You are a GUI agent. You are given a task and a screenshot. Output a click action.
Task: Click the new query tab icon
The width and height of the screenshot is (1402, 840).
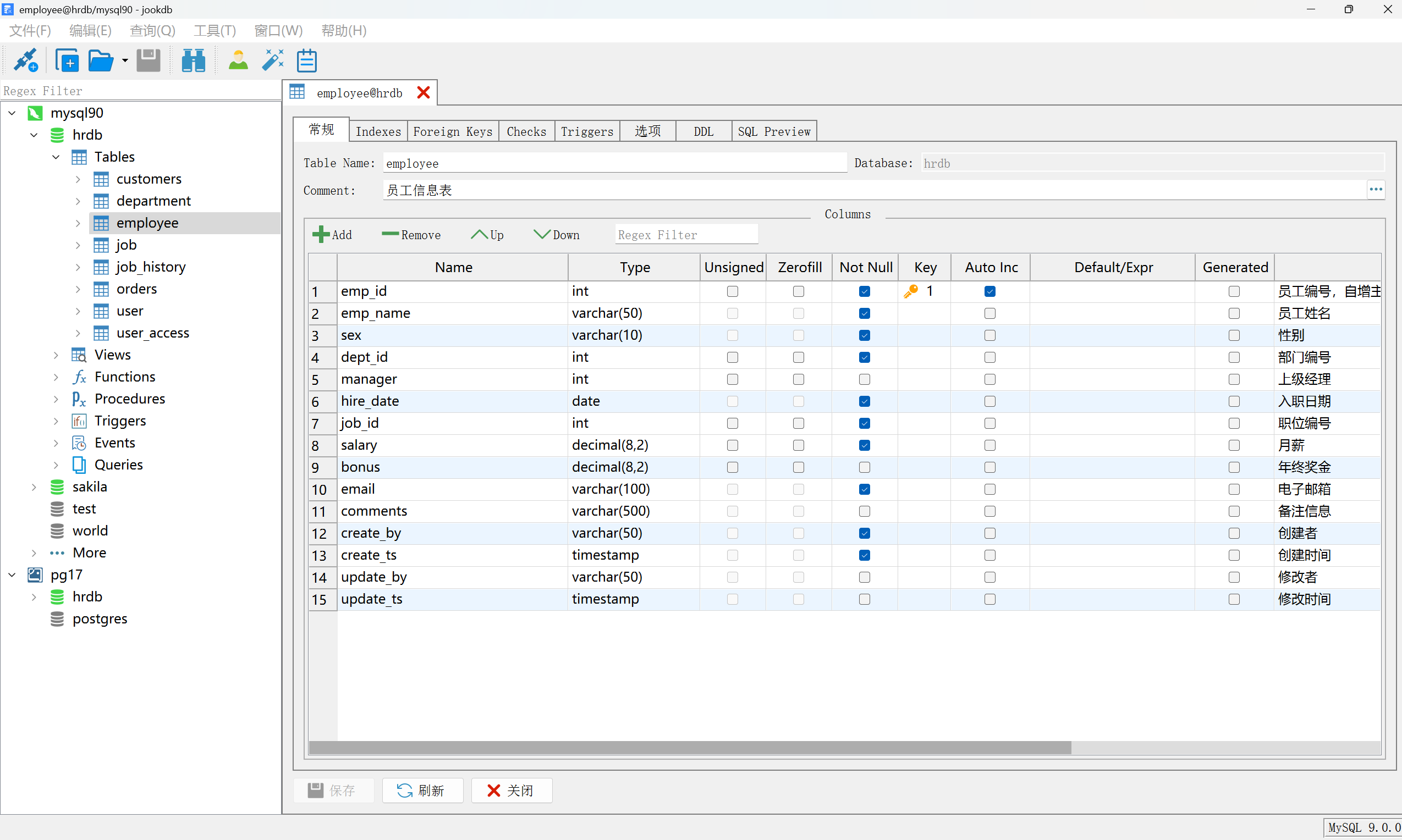coord(67,60)
